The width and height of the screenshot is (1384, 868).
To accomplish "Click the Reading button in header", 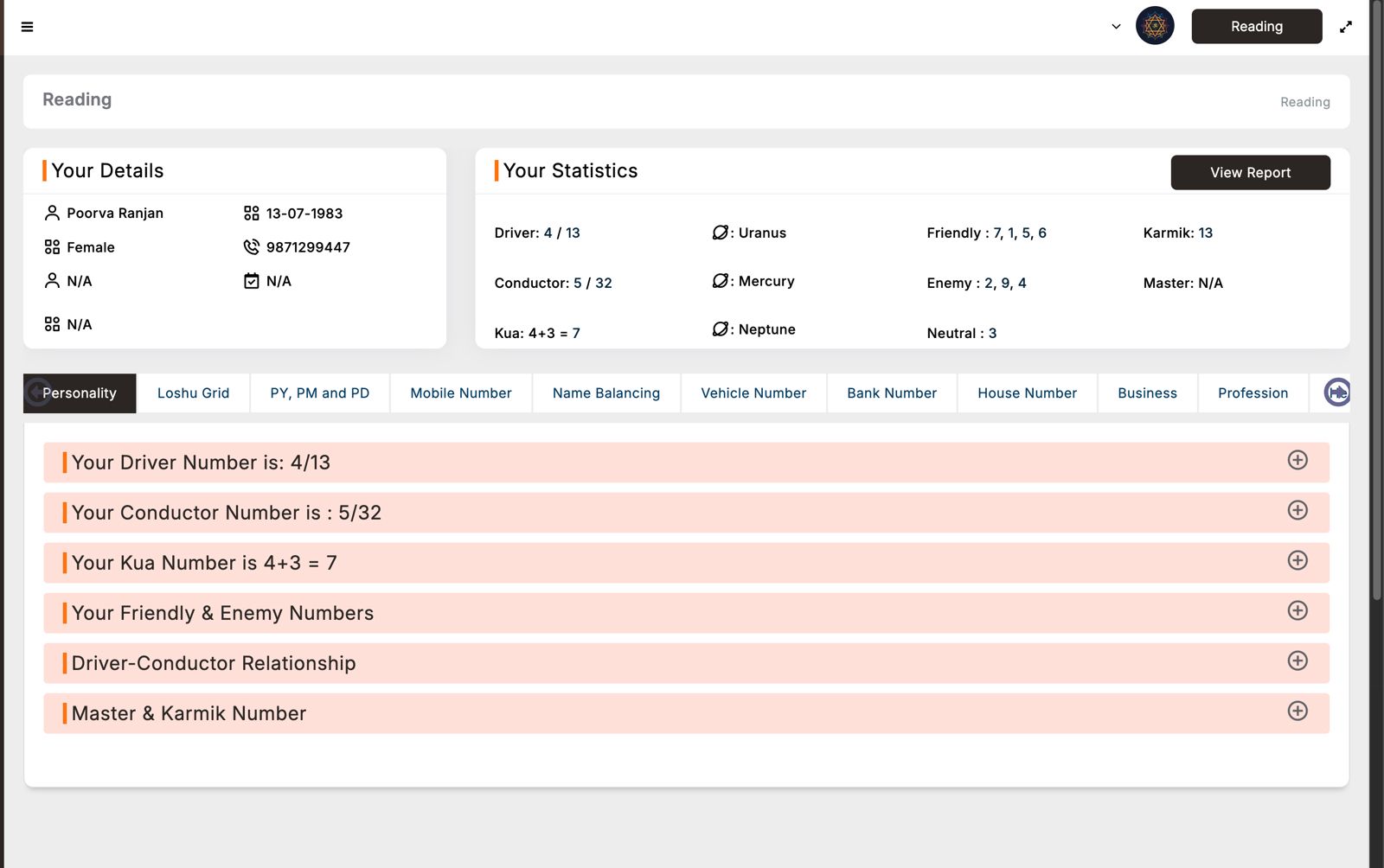I will (1256, 27).
